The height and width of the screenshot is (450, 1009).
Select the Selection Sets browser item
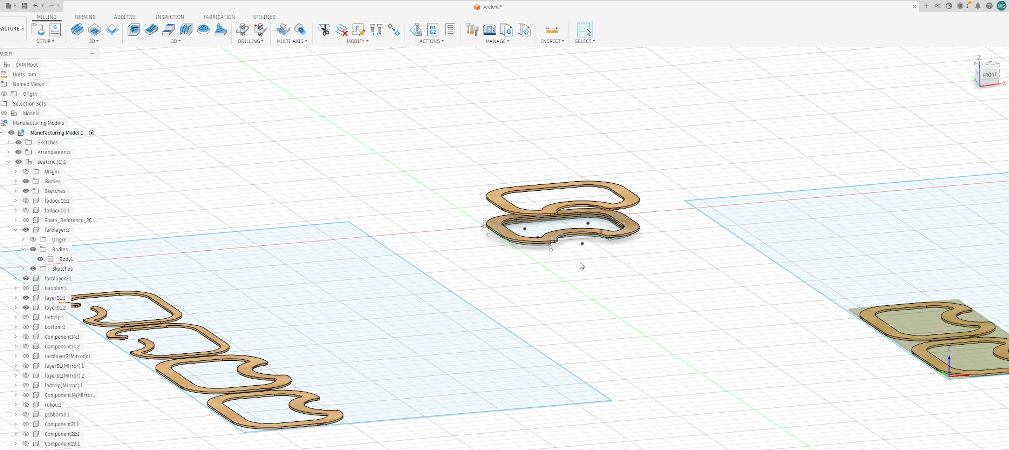click(x=29, y=104)
